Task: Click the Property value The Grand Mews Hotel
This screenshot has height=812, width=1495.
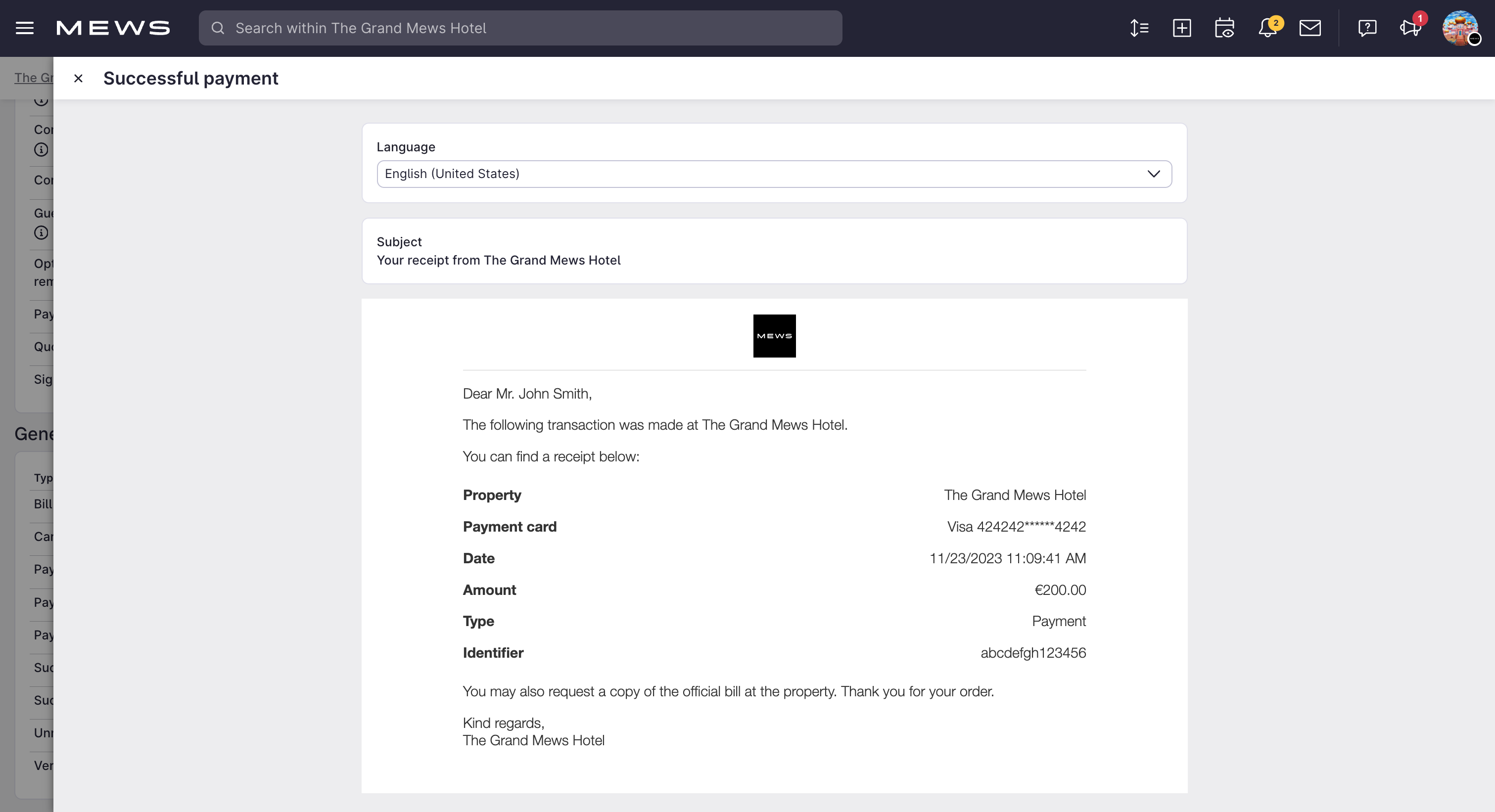Action: (x=1015, y=496)
